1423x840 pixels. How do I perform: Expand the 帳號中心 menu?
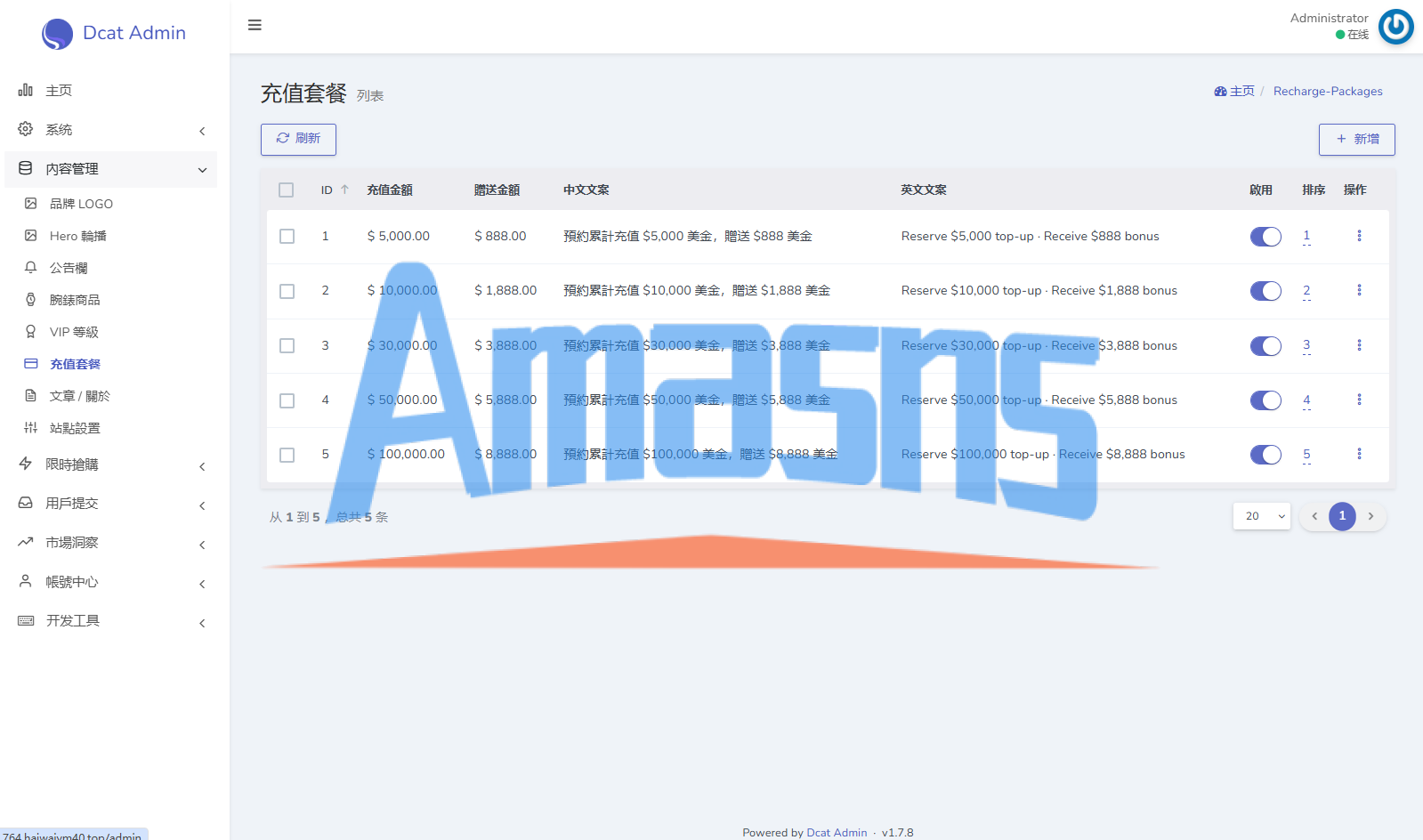[x=110, y=582]
